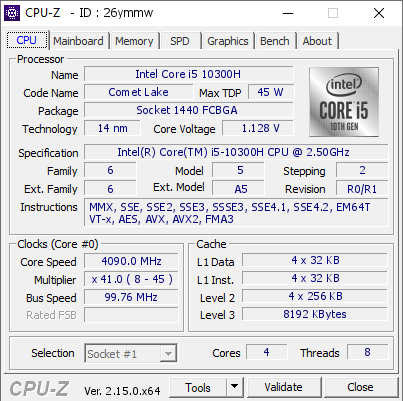Screen dimensions: 403x401
Task: Click the Technology value '14 nm'
Action: point(112,128)
